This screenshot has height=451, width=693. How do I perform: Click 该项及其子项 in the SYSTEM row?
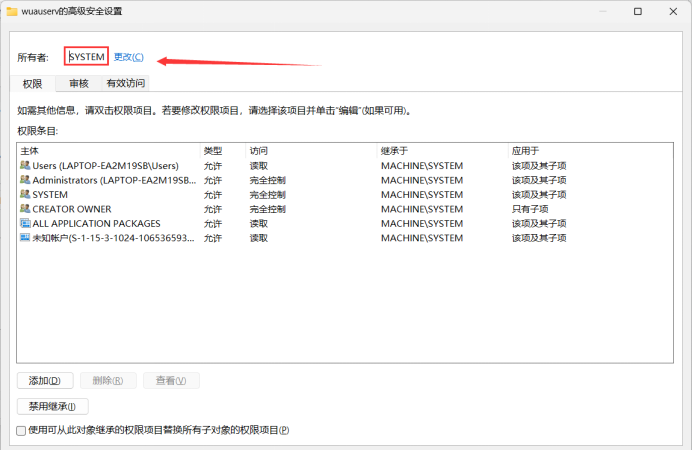coord(539,195)
